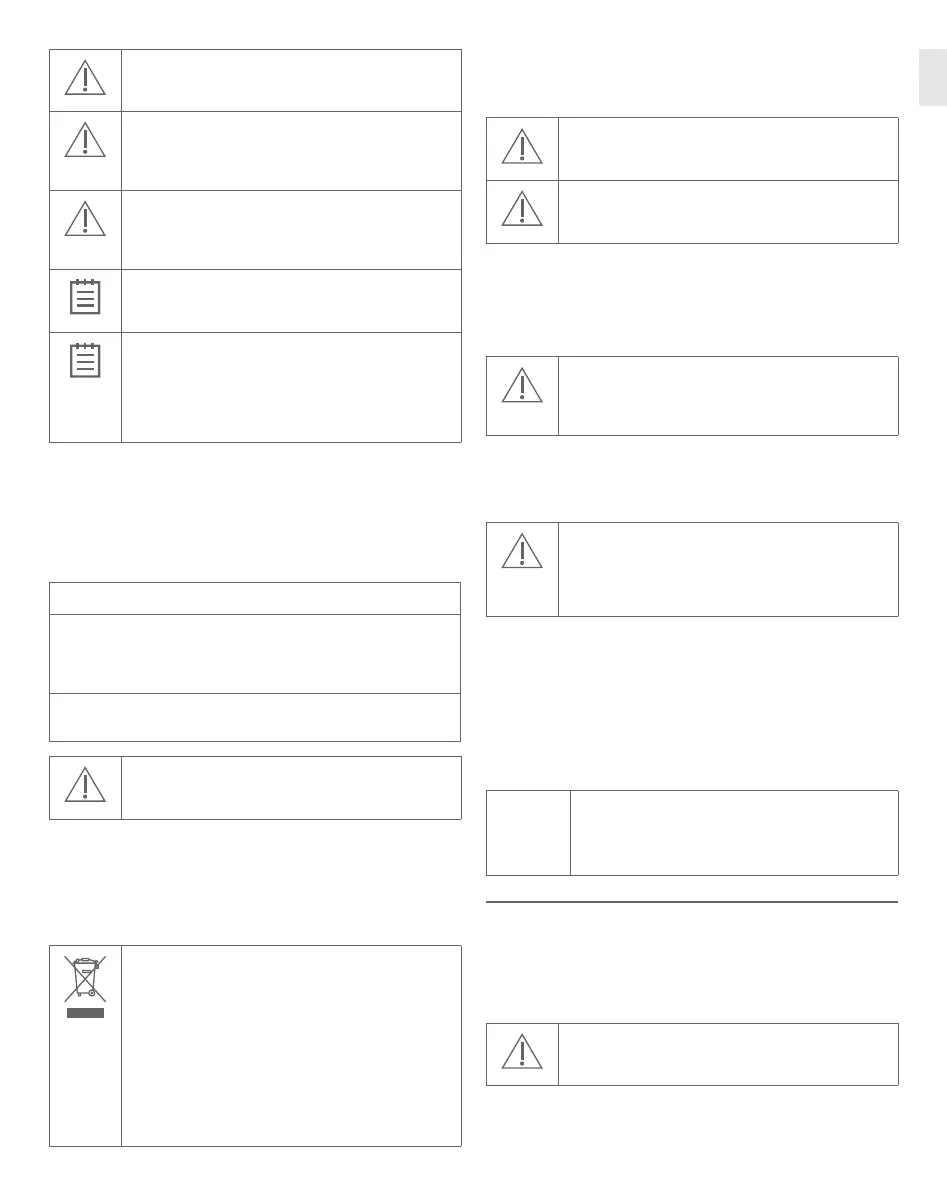This screenshot has height=1191, width=947.
Task: Click the empty icon cell without a symbol
Action: 528,833
